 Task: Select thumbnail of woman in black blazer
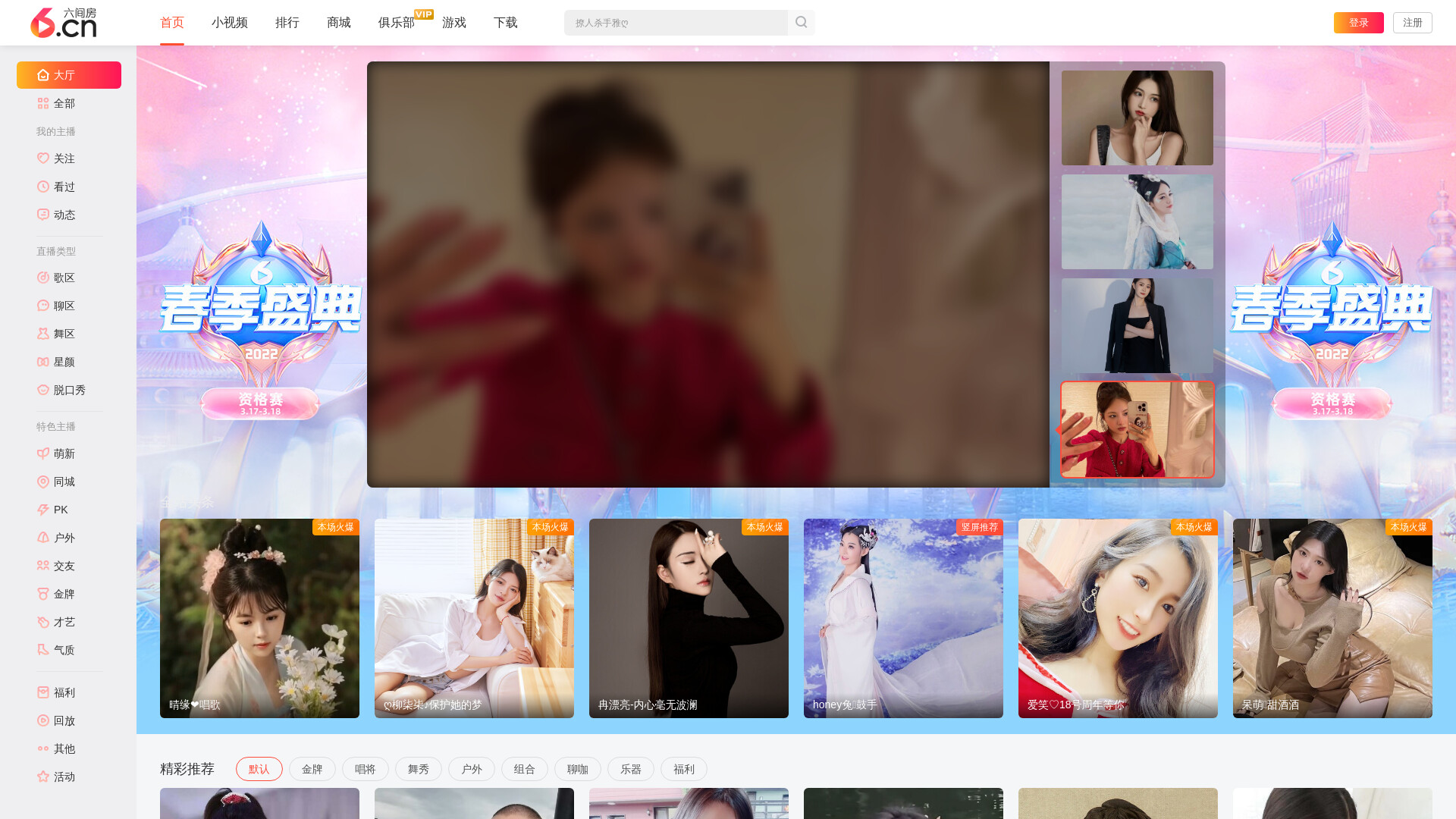(1137, 325)
